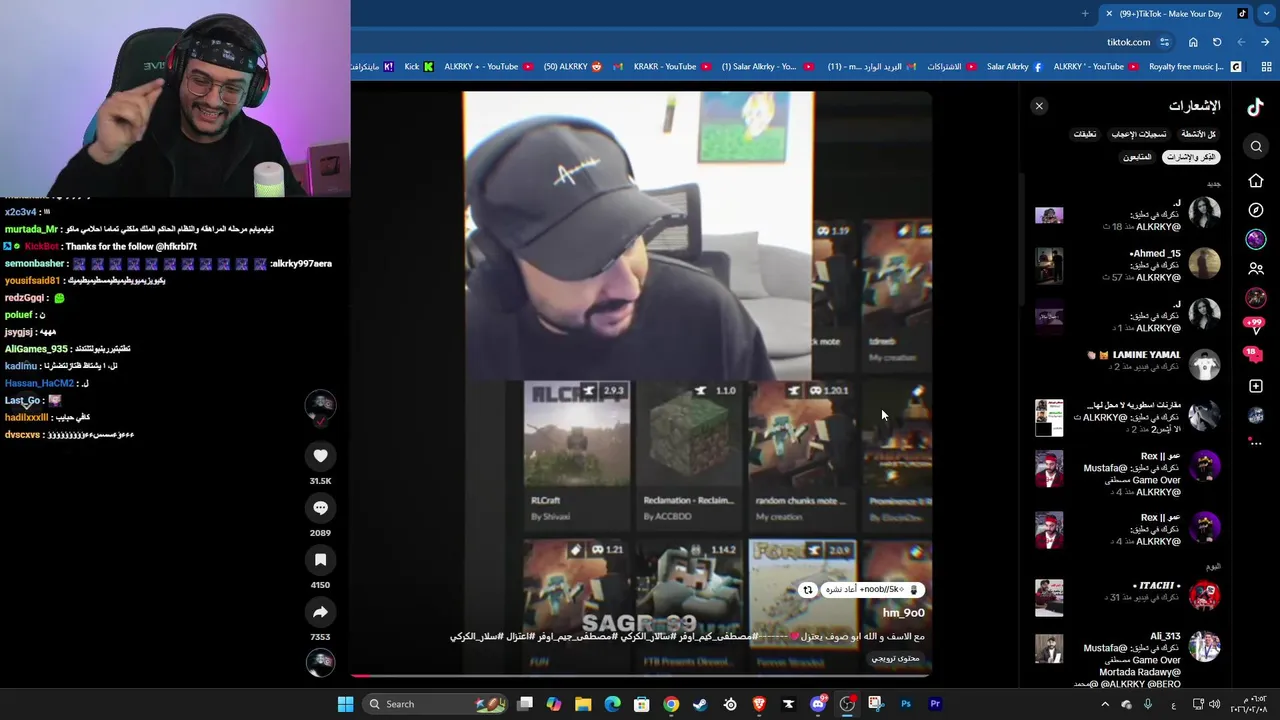The height and width of the screenshot is (720, 1280).
Task: Click the browser back arrow
Action: pyautogui.click(x=1265, y=42)
